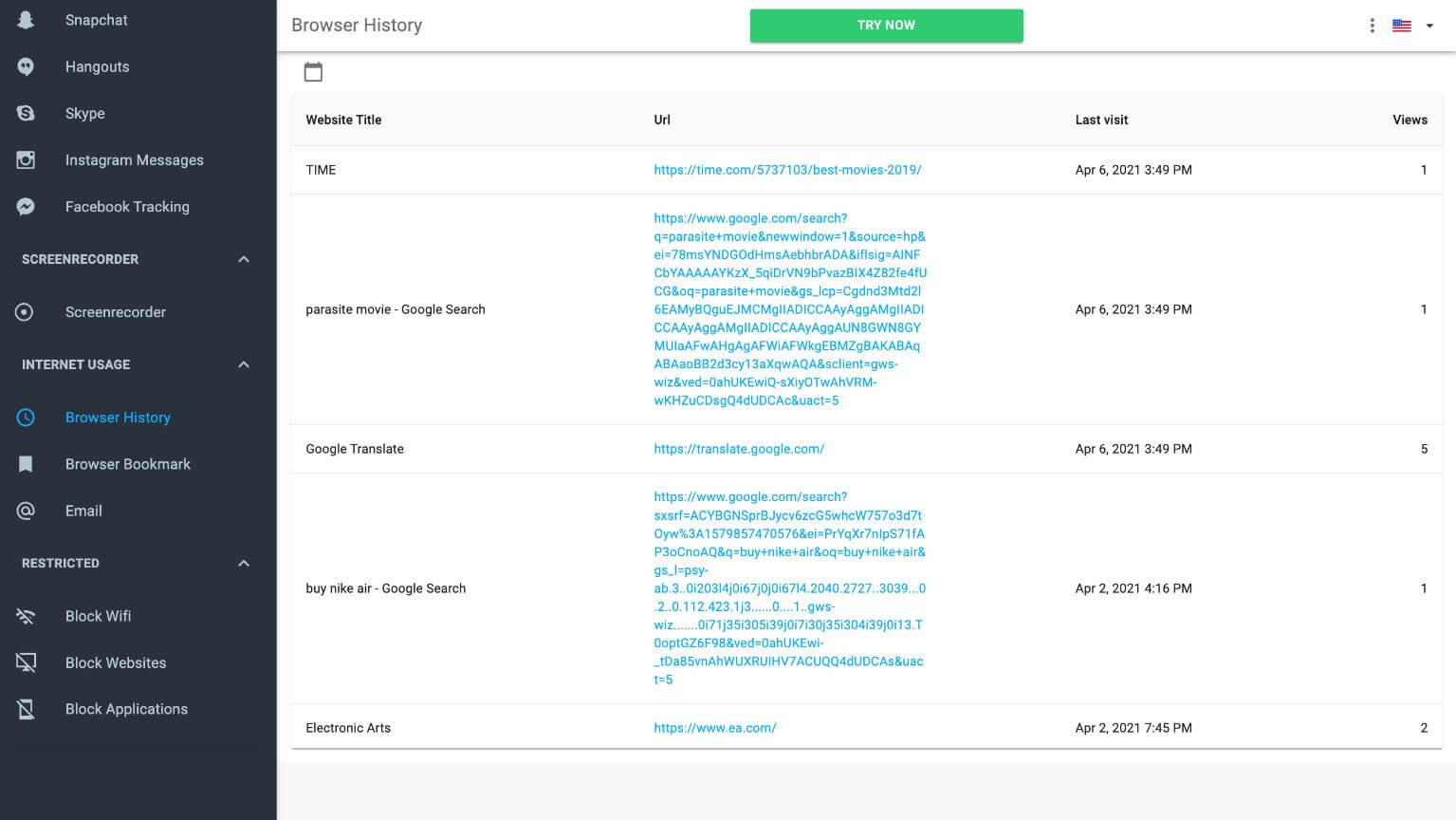
Task: Open the three-dot more options menu
Action: pyautogui.click(x=1372, y=26)
